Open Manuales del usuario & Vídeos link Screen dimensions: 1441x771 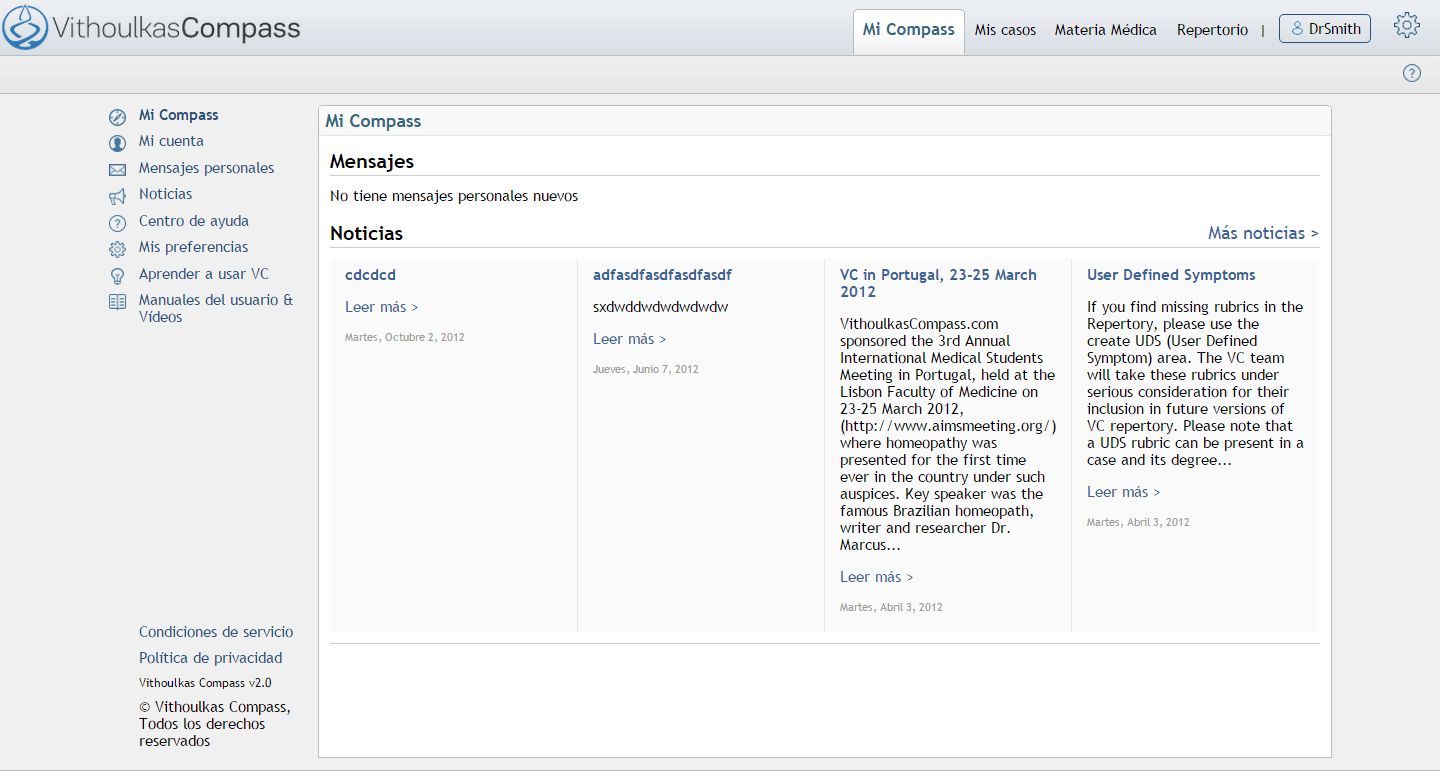click(x=216, y=308)
